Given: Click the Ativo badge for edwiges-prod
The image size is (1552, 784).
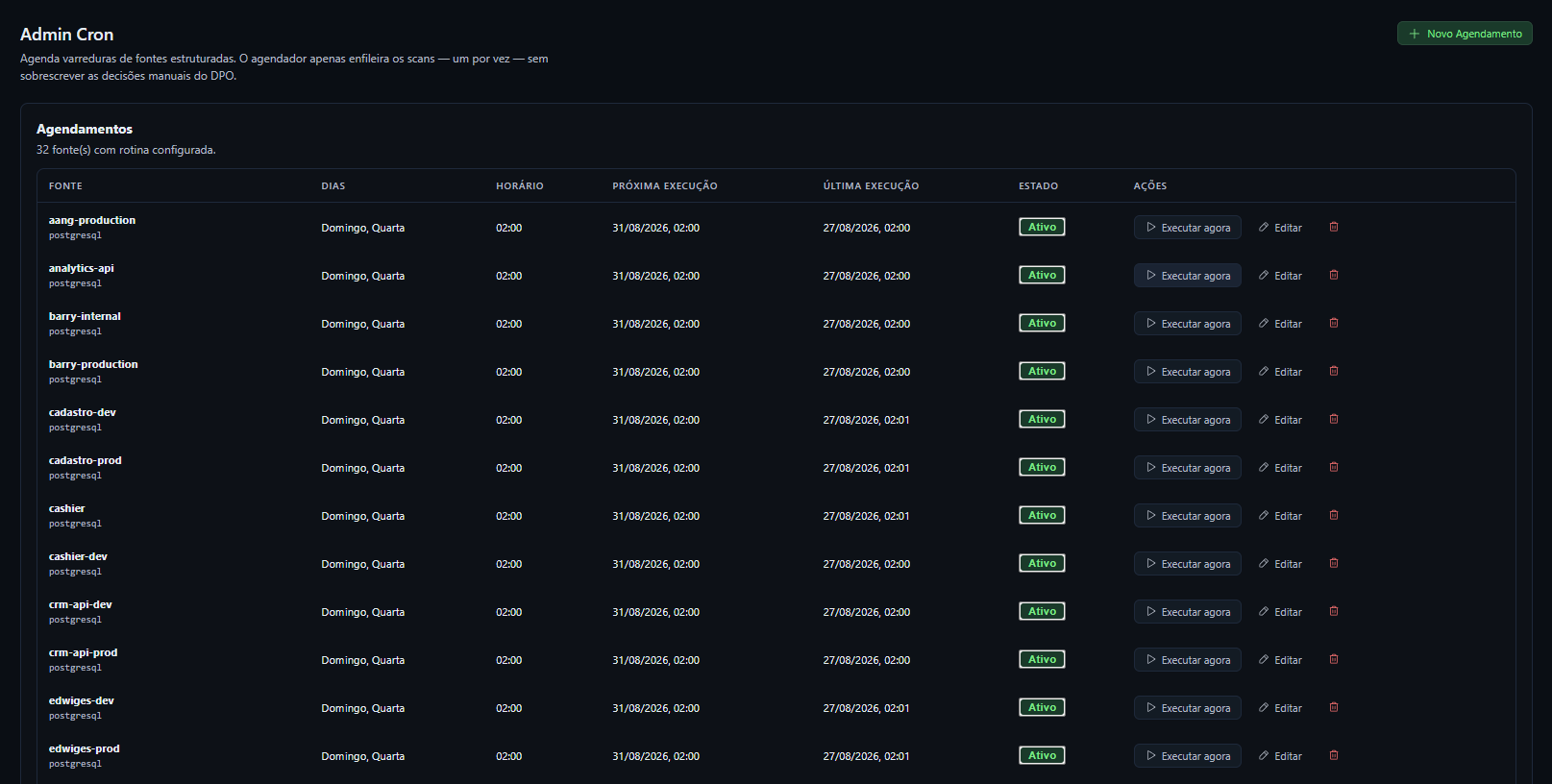Looking at the screenshot, I should point(1042,756).
